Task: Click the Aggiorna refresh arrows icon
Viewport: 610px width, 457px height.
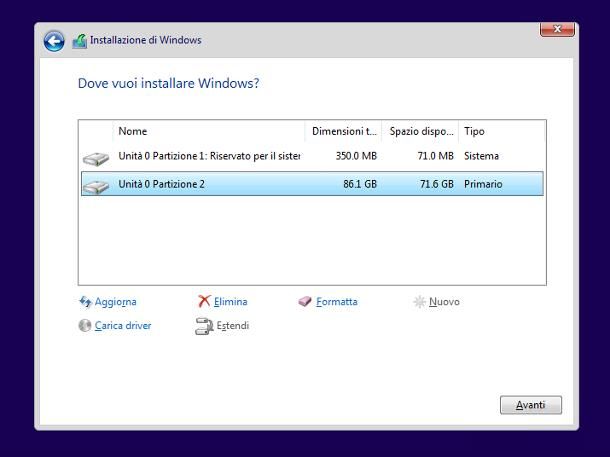Action: (85, 302)
